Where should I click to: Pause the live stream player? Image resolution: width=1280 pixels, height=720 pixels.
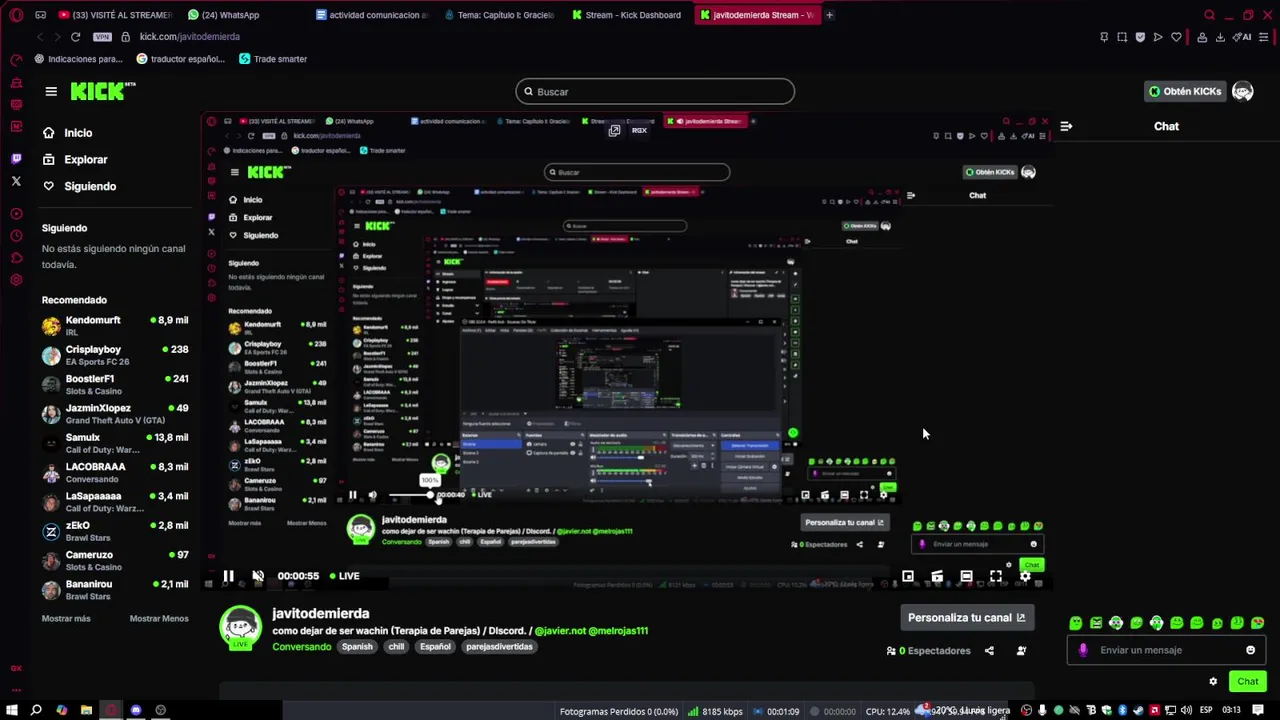pos(228,576)
